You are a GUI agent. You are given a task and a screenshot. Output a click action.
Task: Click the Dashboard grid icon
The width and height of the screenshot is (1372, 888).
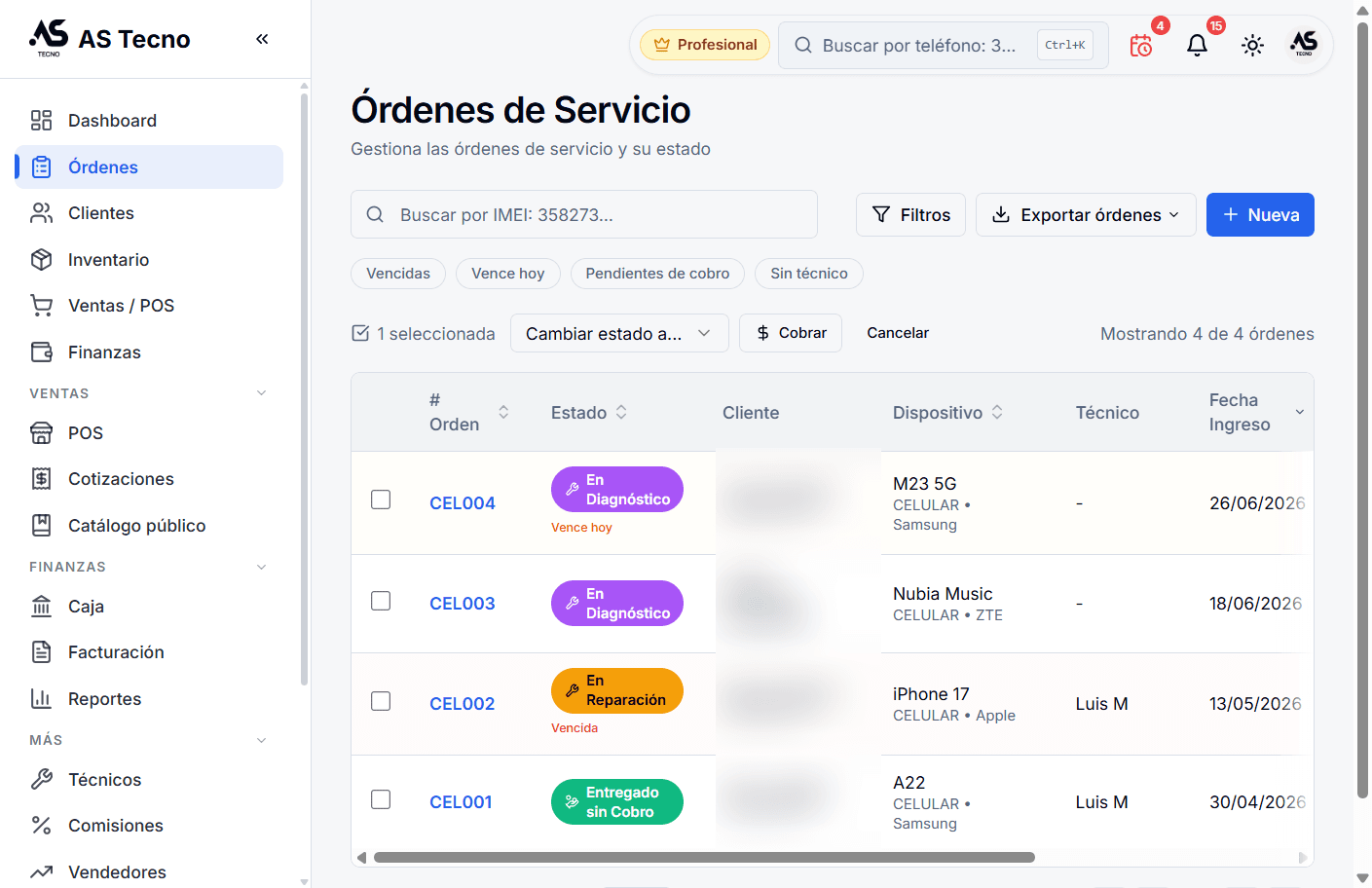tap(41, 121)
